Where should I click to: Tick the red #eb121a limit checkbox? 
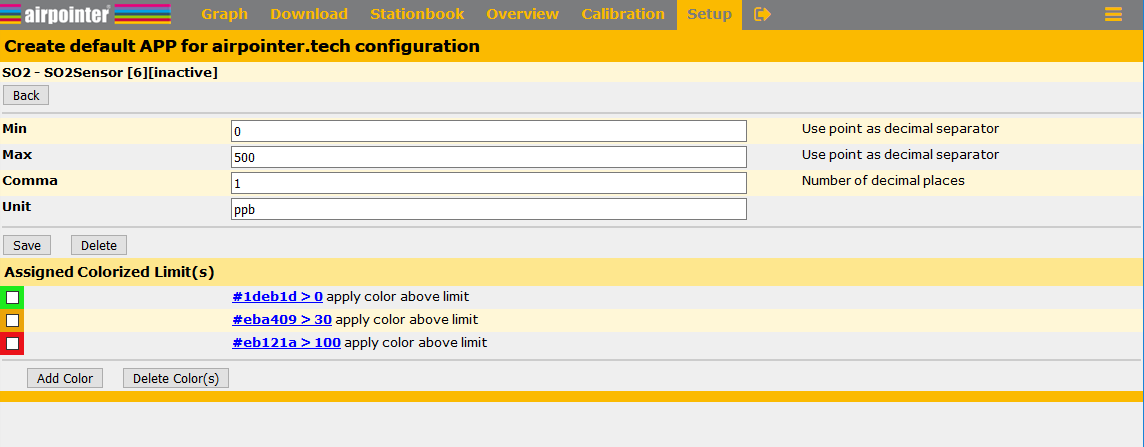[13, 343]
